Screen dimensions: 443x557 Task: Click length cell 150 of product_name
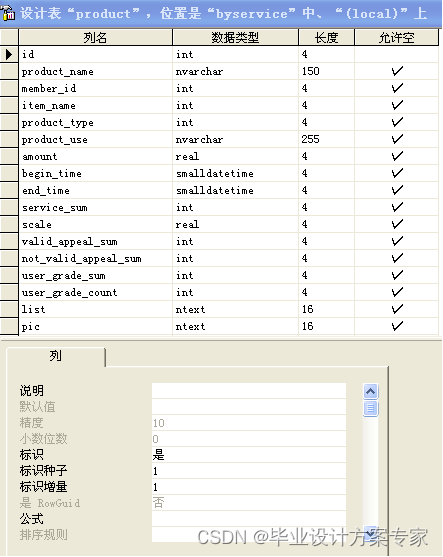pyautogui.click(x=326, y=71)
